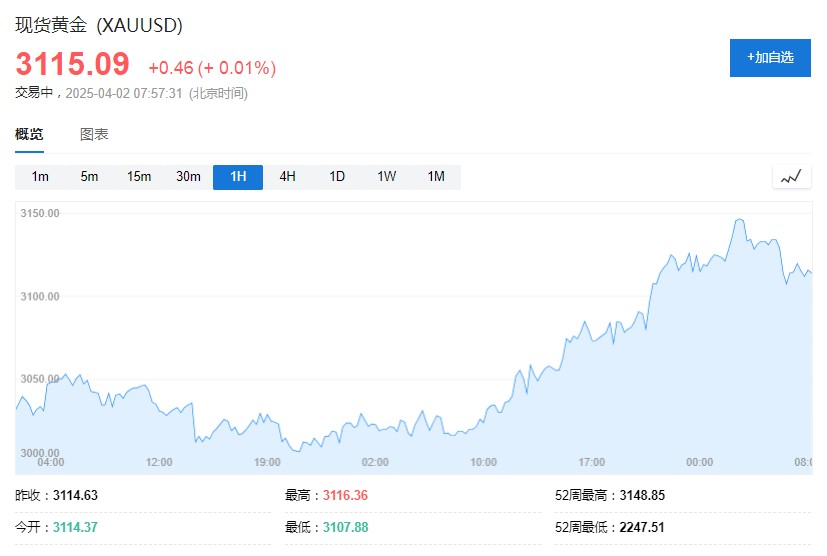Click the 最低 value 3107.88
Screen dimensions: 827x556
(x=345, y=527)
